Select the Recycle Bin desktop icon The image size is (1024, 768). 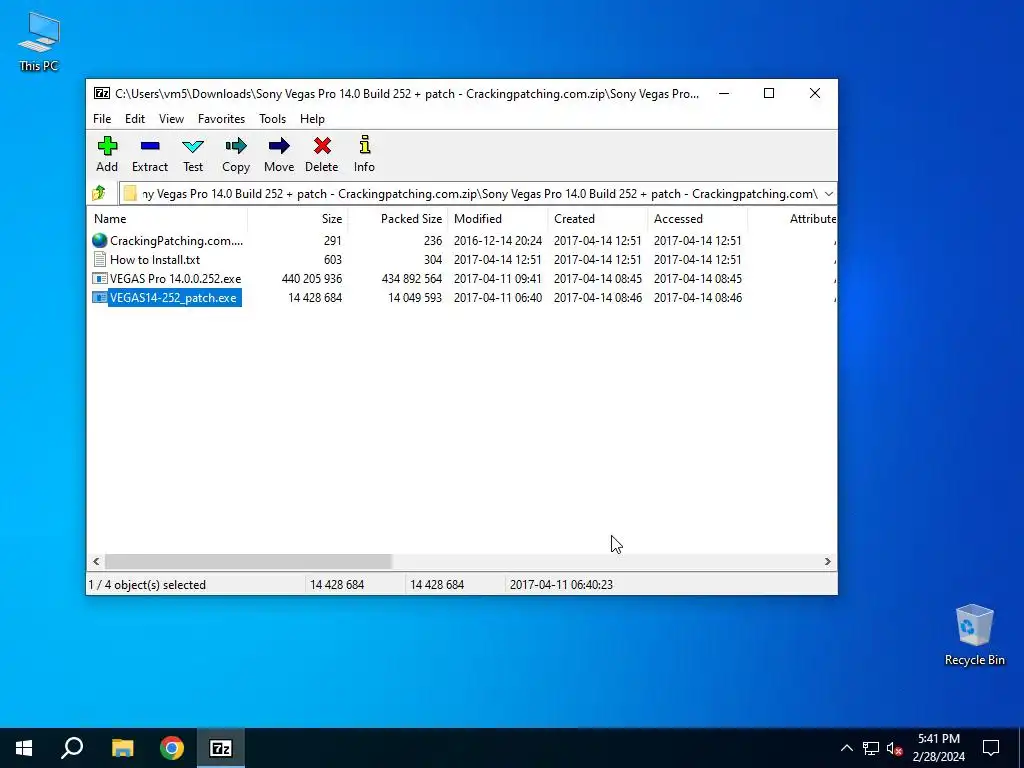click(x=974, y=635)
